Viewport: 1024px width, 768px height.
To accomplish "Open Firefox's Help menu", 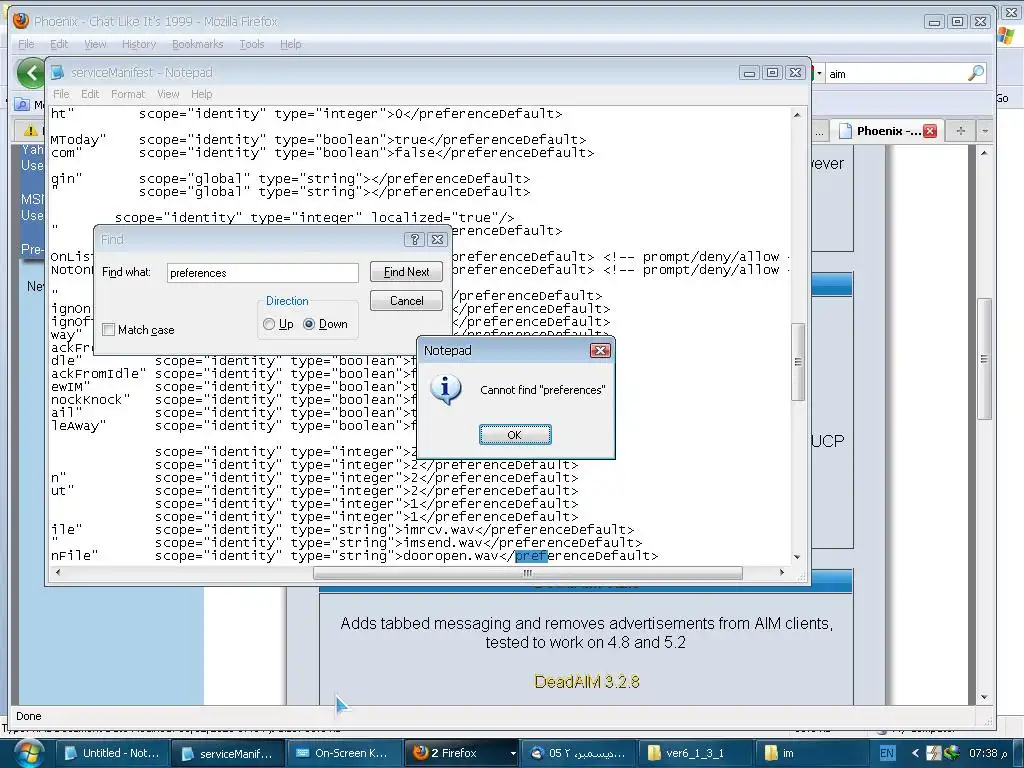I will point(291,44).
